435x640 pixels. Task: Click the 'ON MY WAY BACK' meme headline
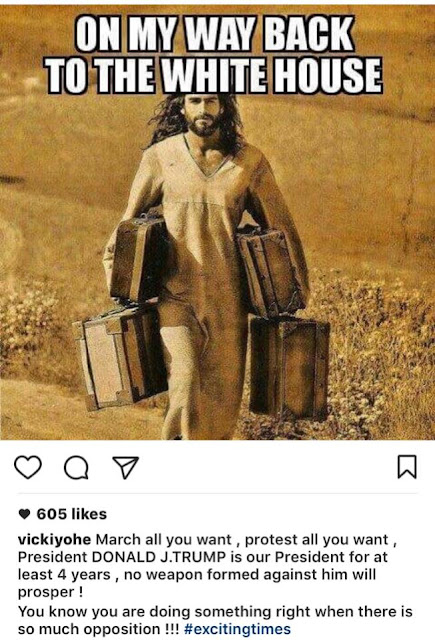coord(215,34)
